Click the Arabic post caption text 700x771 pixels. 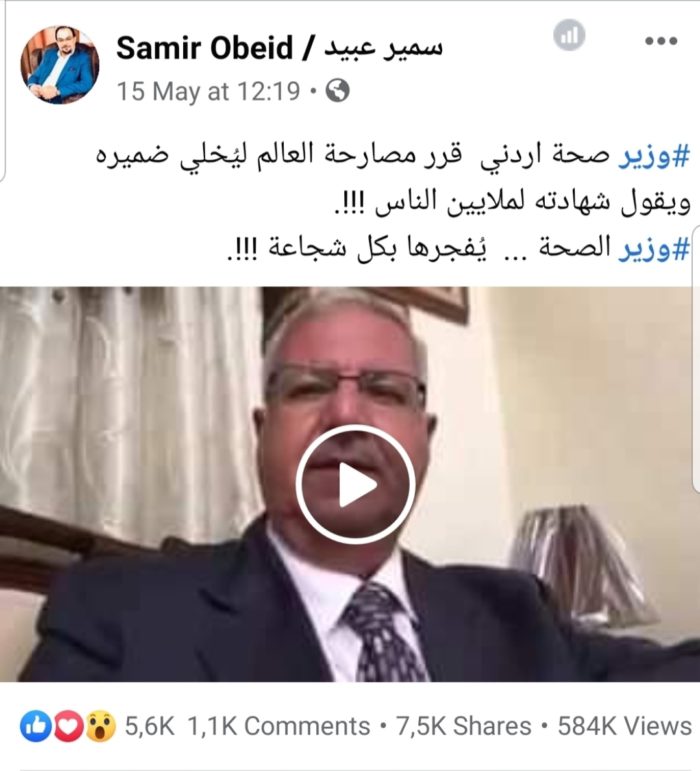tap(393, 202)
